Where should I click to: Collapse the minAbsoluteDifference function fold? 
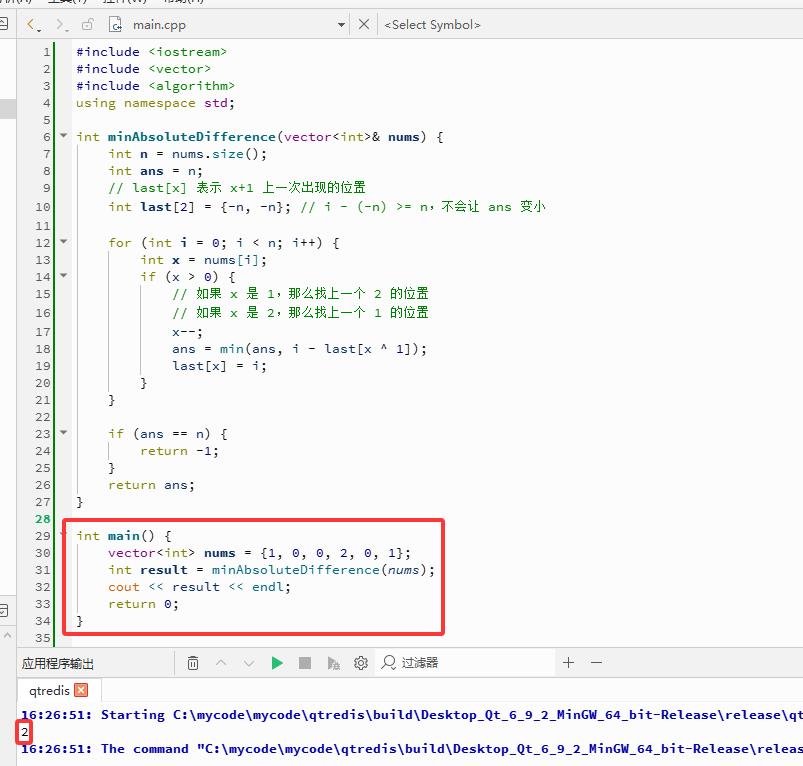[64, 136]
